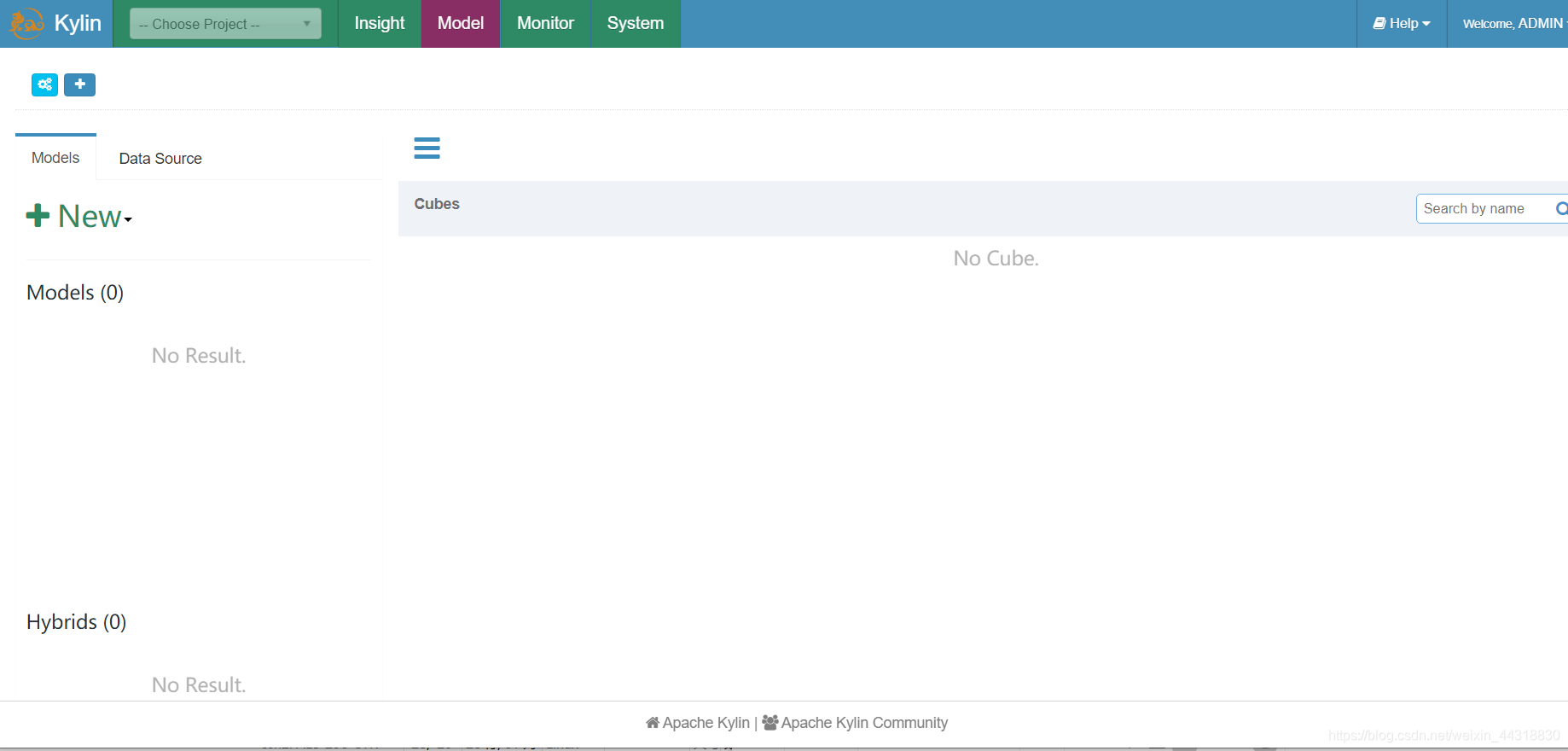1568x751 pixels.
Task: Switch to the Models tab
Action: [55, 158]
